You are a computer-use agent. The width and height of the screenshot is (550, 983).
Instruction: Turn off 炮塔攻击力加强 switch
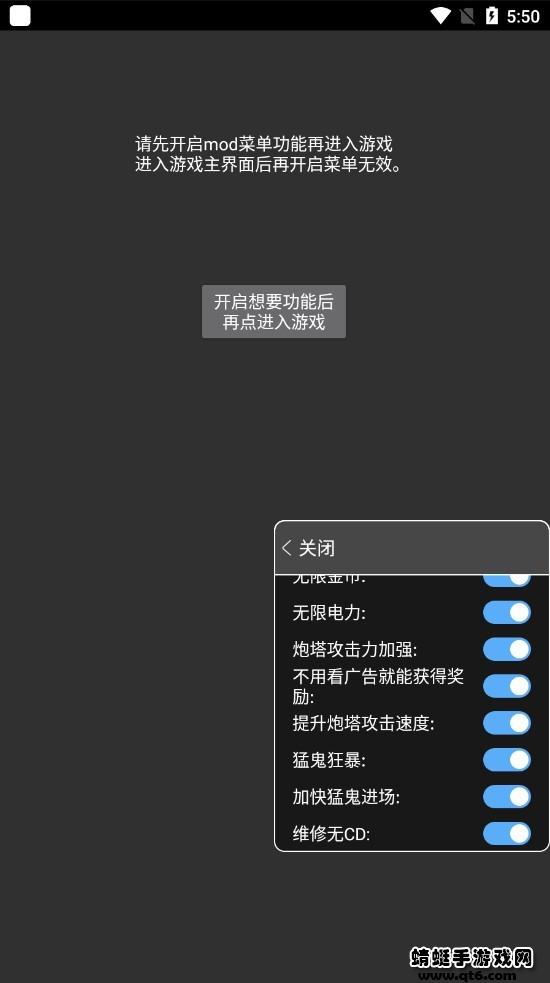pyautogui.click(x=507, y=649)
